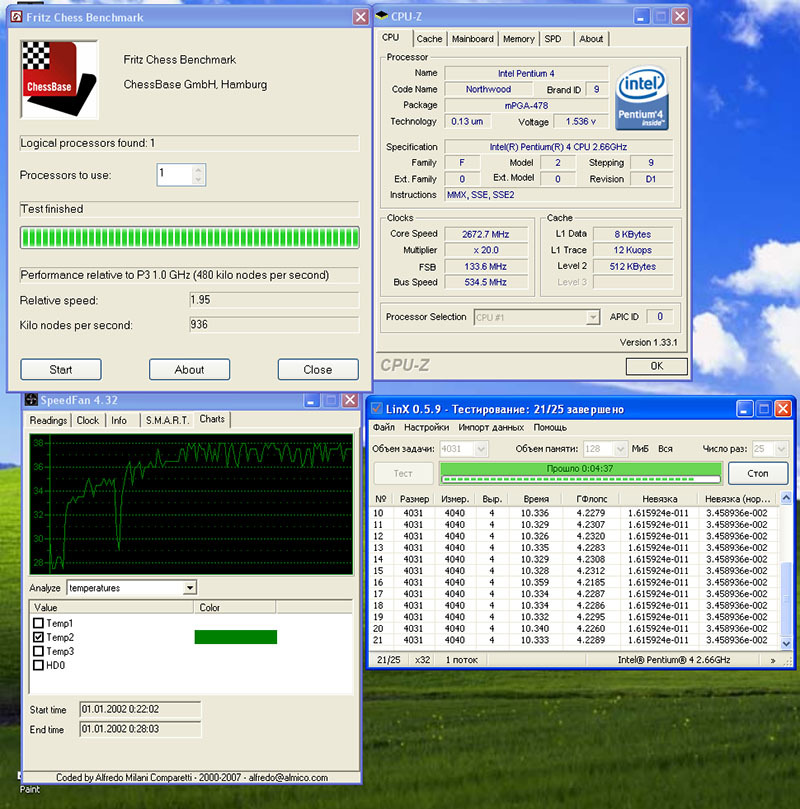
Task: Click the Close button in Fritz Benchmark
Action: coord(318,369)
